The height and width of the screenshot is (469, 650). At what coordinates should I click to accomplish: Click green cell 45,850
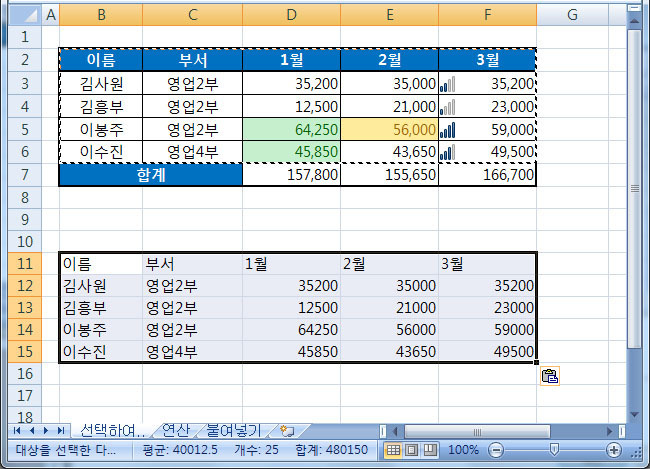pyautogui.click(x=291, y=152)
